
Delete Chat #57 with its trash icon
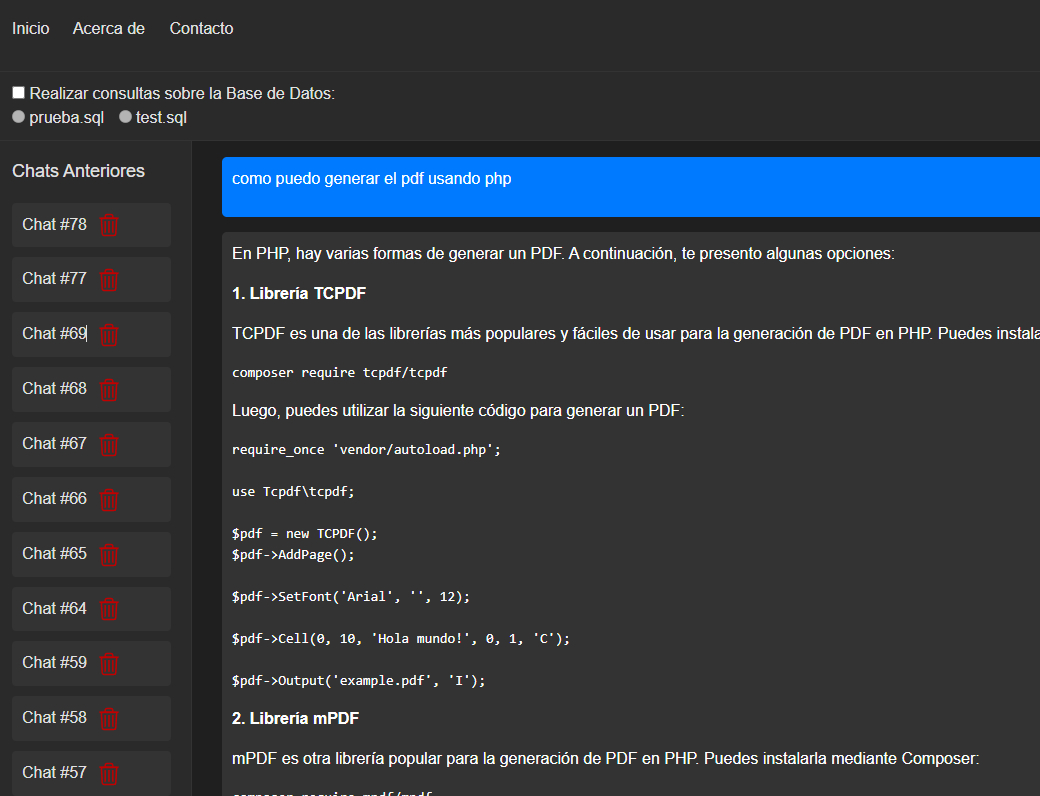(x=109, y=774)
